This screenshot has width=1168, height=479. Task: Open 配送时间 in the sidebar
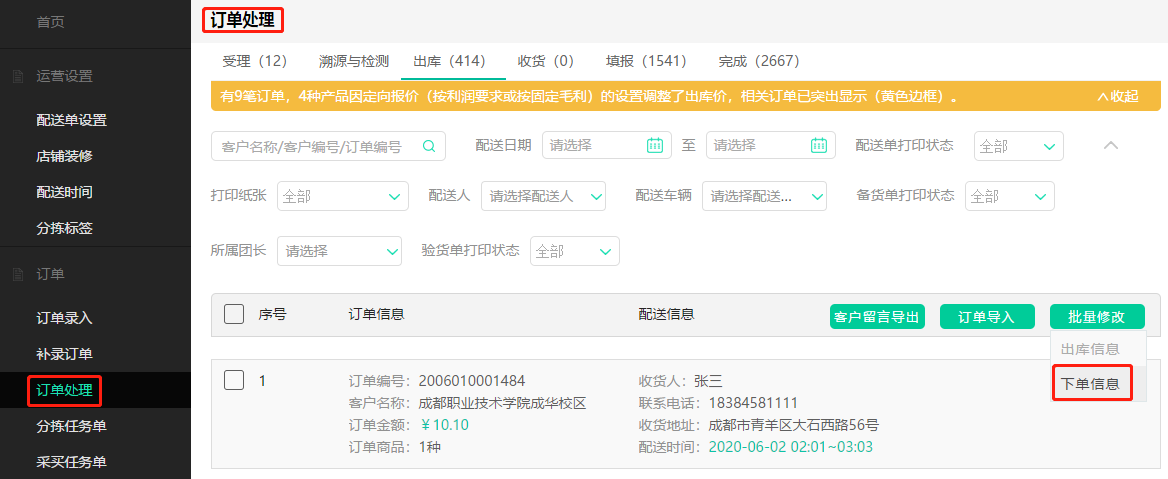(x=64, y=192)
